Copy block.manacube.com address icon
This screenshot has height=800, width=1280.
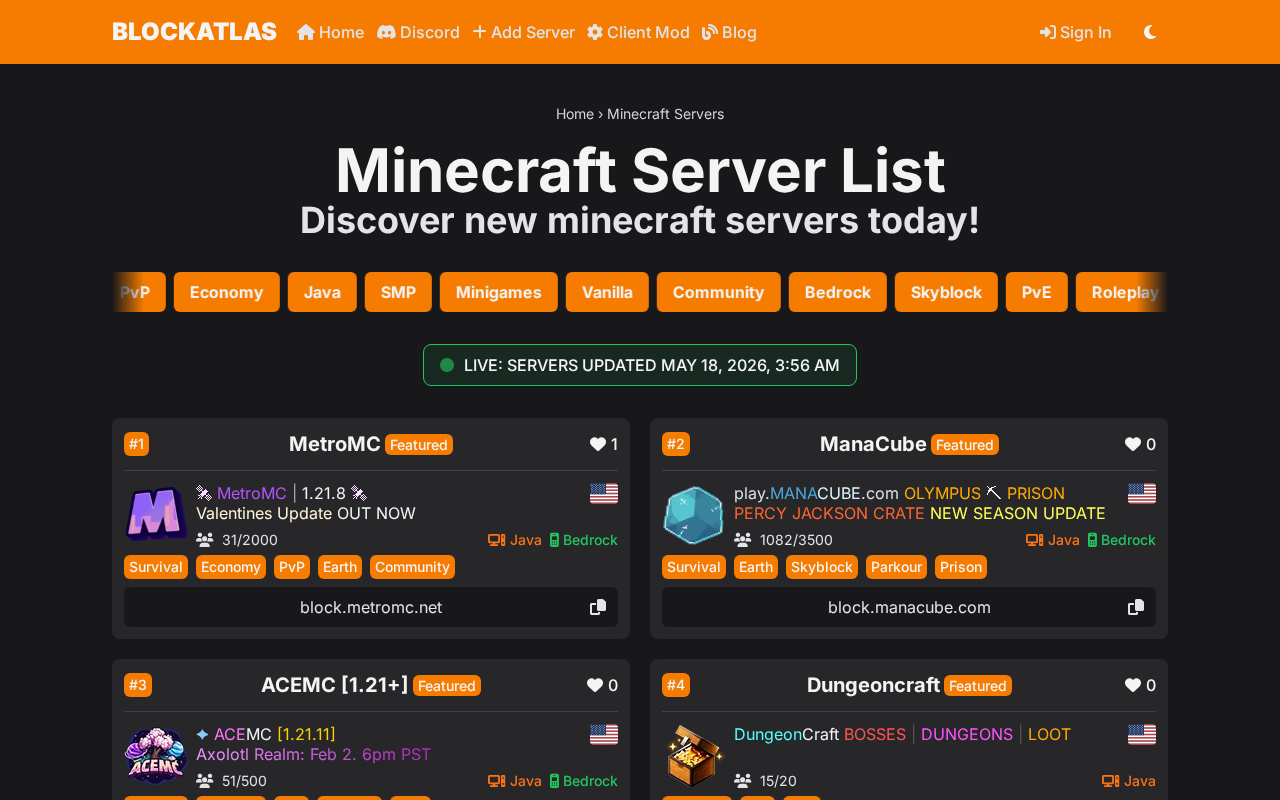click(x=1136, y=607)
